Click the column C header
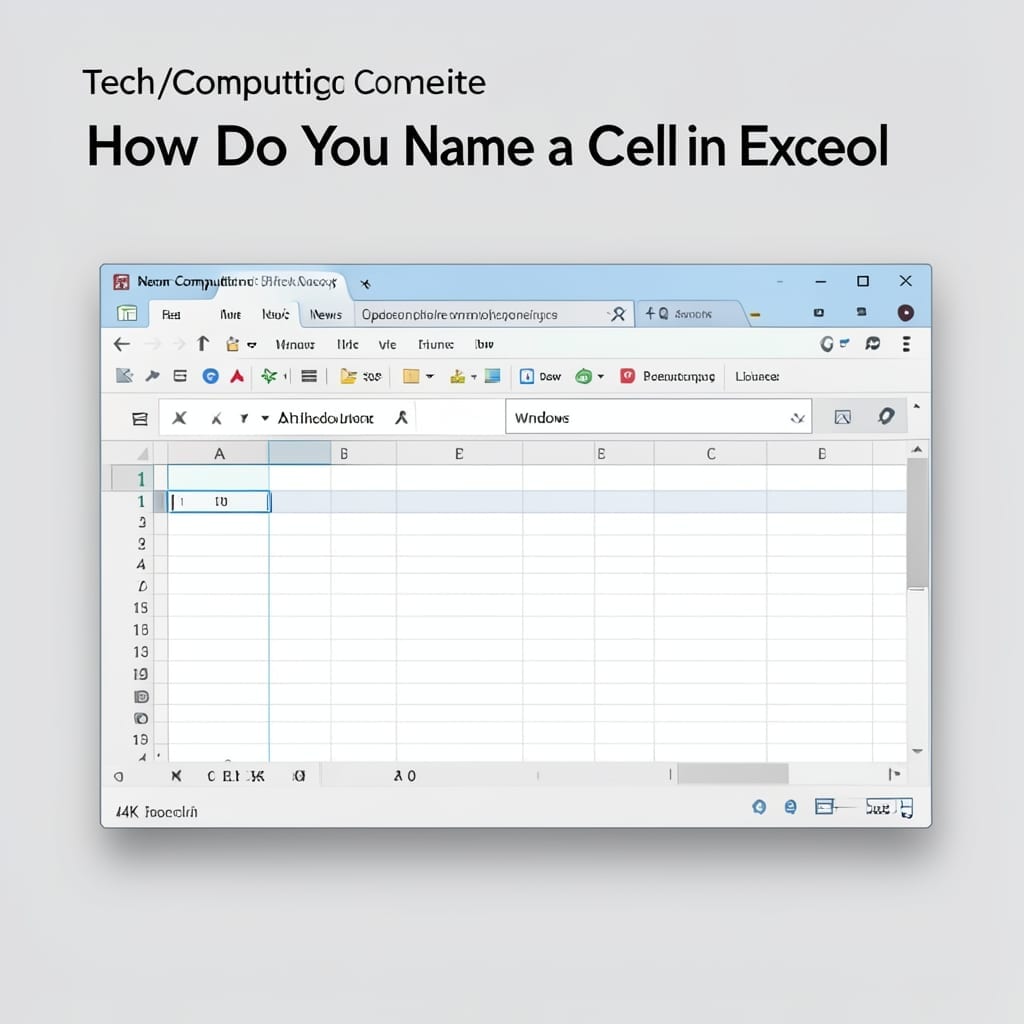This screenshot has width=1024, height=1024. [x=711, y=453]
